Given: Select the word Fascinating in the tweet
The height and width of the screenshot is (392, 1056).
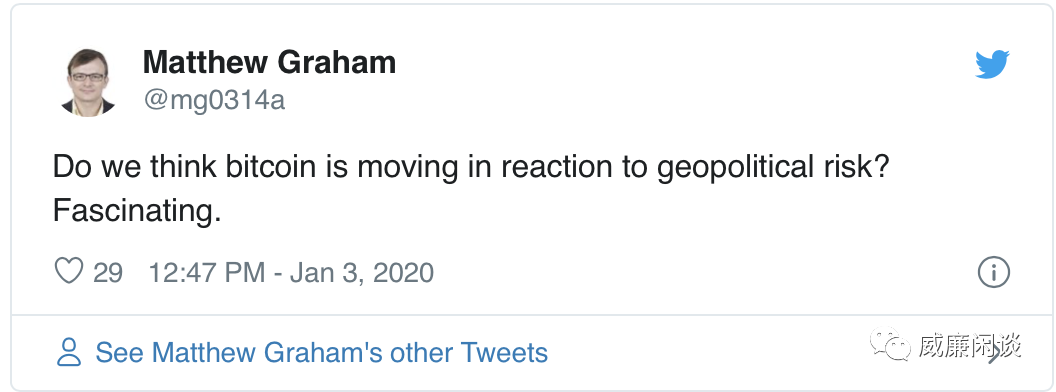Looking at the screenshot, I should [x=137, y=211].
